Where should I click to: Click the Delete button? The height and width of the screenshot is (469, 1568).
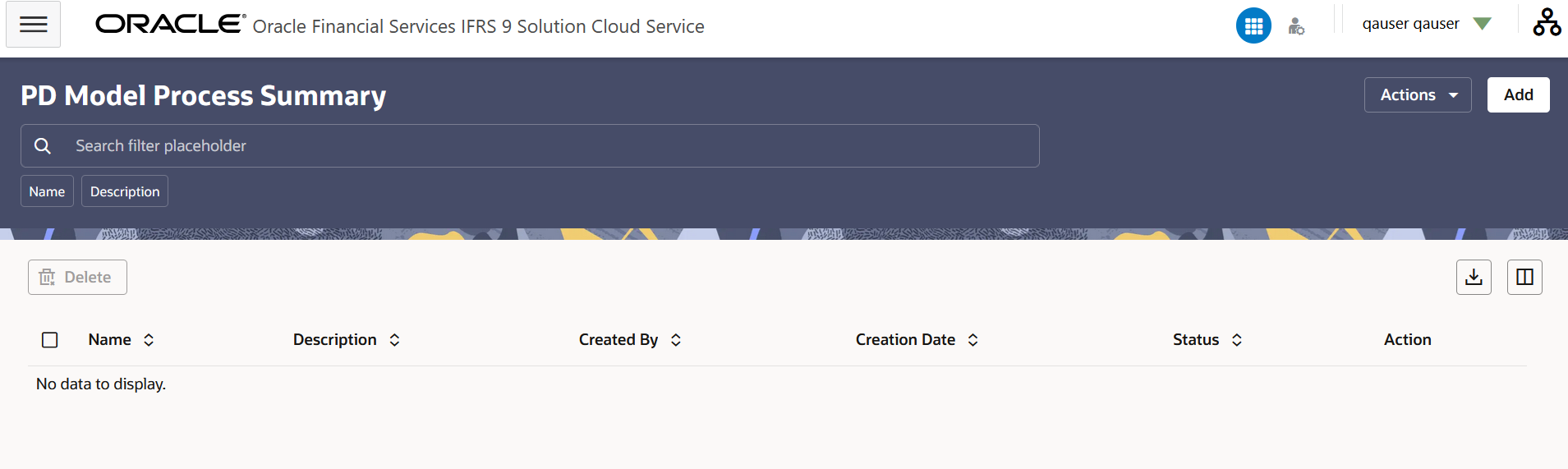pyautogui.click(x=77, y=278)
